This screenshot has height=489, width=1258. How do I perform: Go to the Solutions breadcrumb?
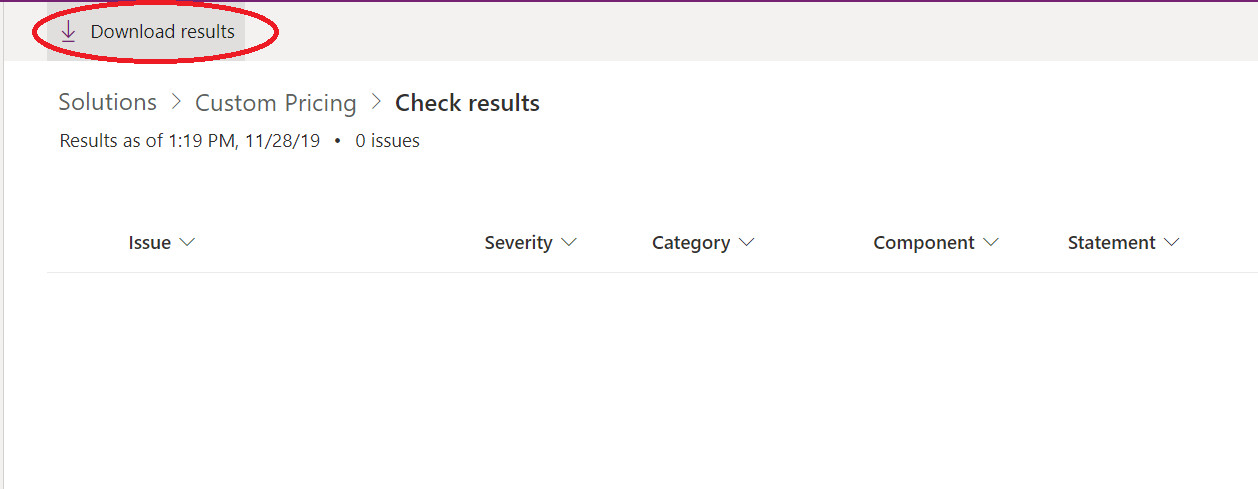[x=108, y=102]
